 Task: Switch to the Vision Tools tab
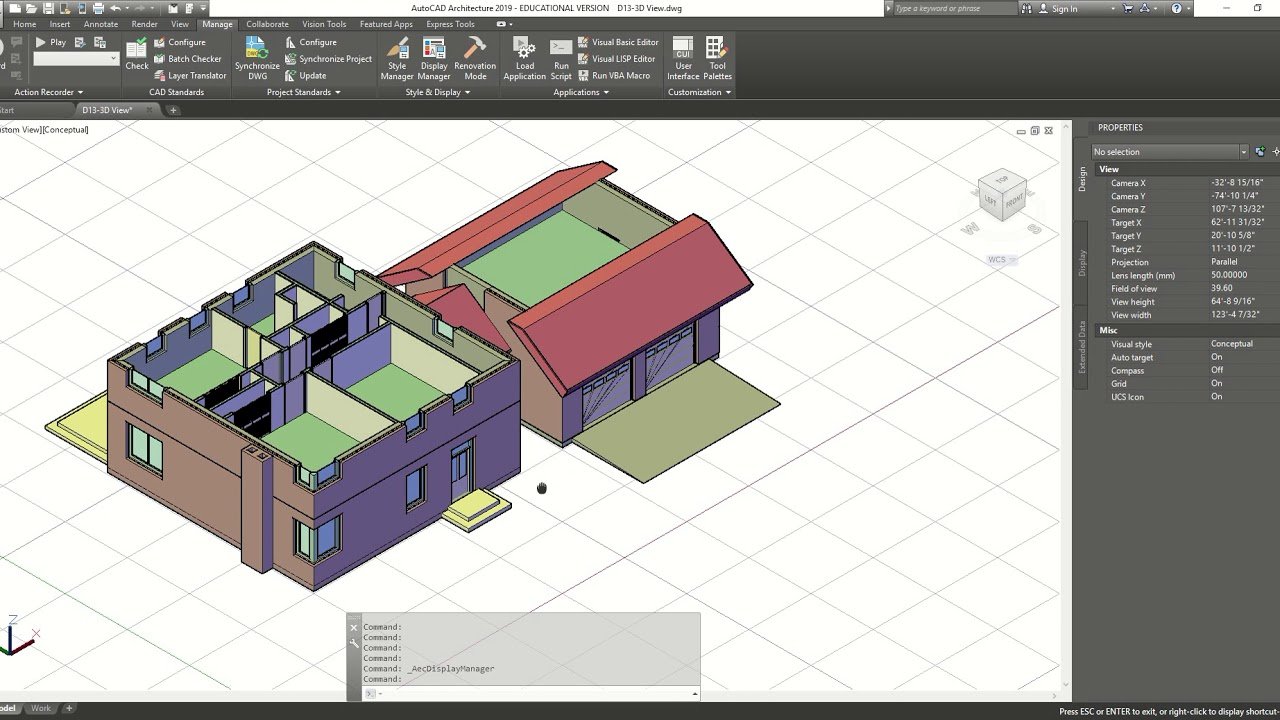tap(324, 24)
